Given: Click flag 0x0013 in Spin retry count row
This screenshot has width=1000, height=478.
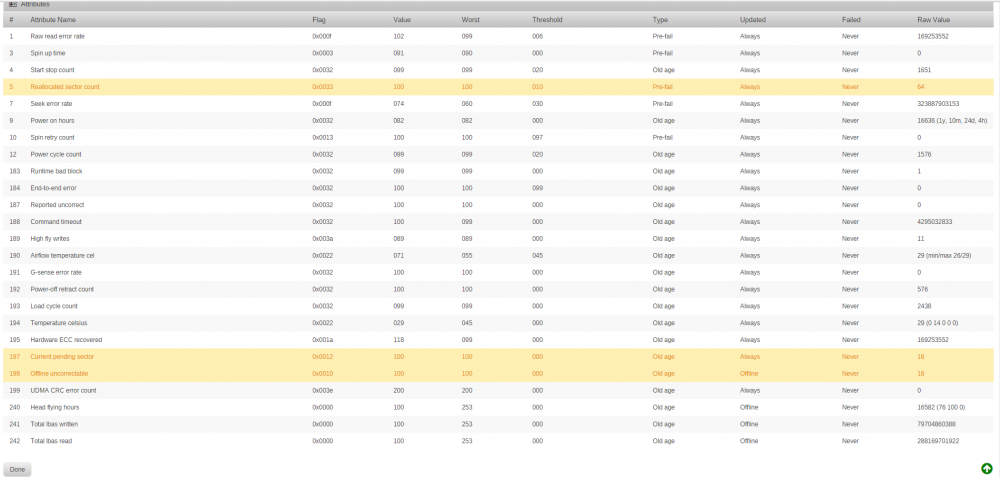Looking at the screenshot, I should [322, 137].
